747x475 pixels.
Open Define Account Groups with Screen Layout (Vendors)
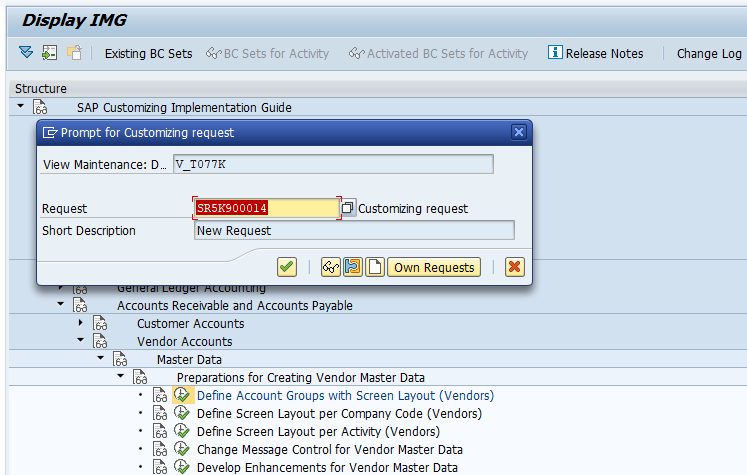click(x=345, y=395)
